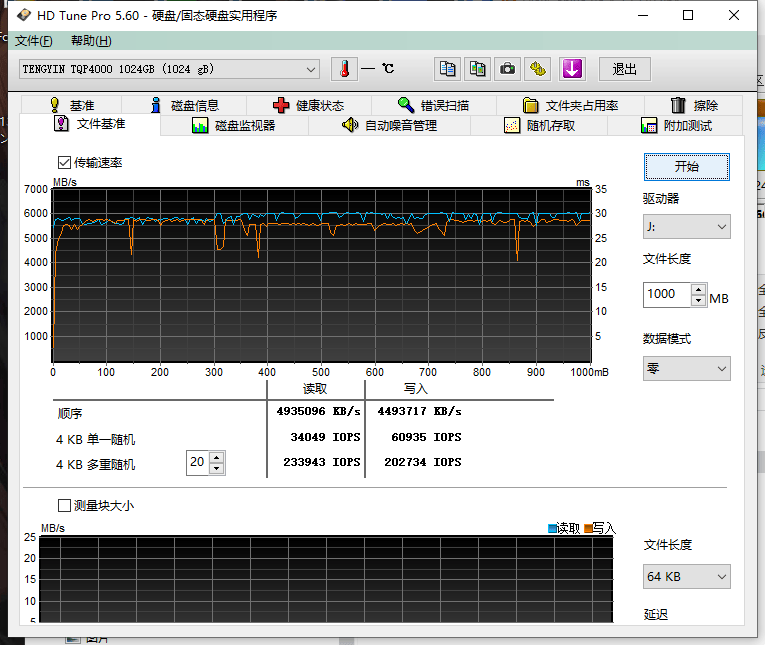
Task: Click the 延迟 label
Action: coord(655,614)
